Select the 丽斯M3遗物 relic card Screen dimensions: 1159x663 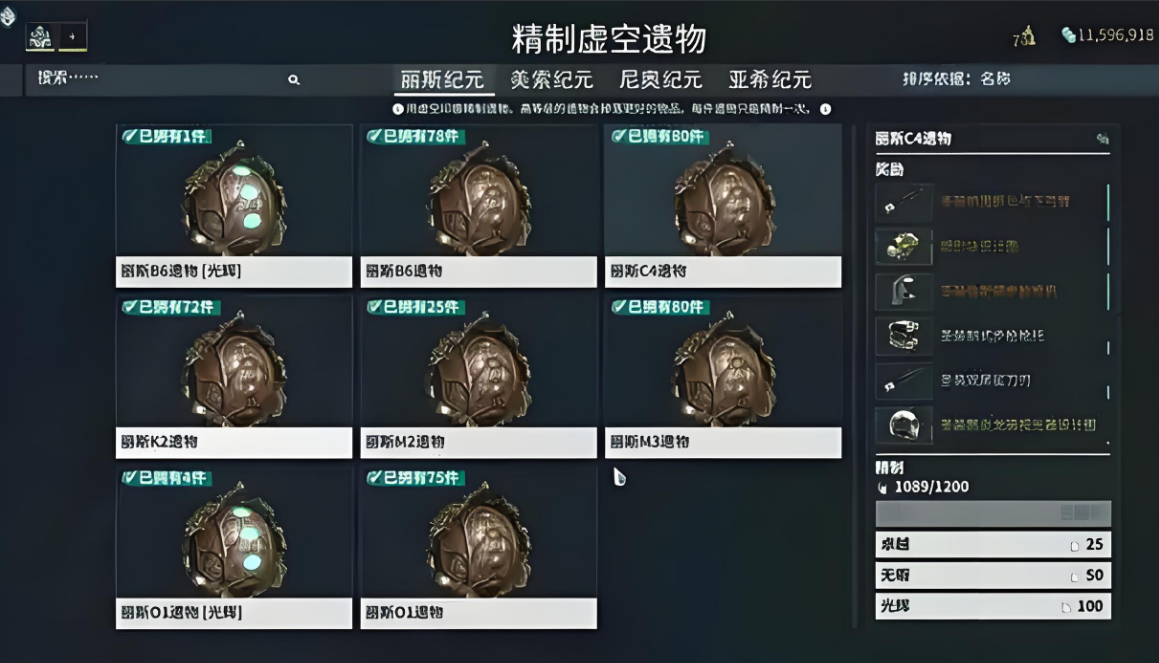[x=723, y=377]
